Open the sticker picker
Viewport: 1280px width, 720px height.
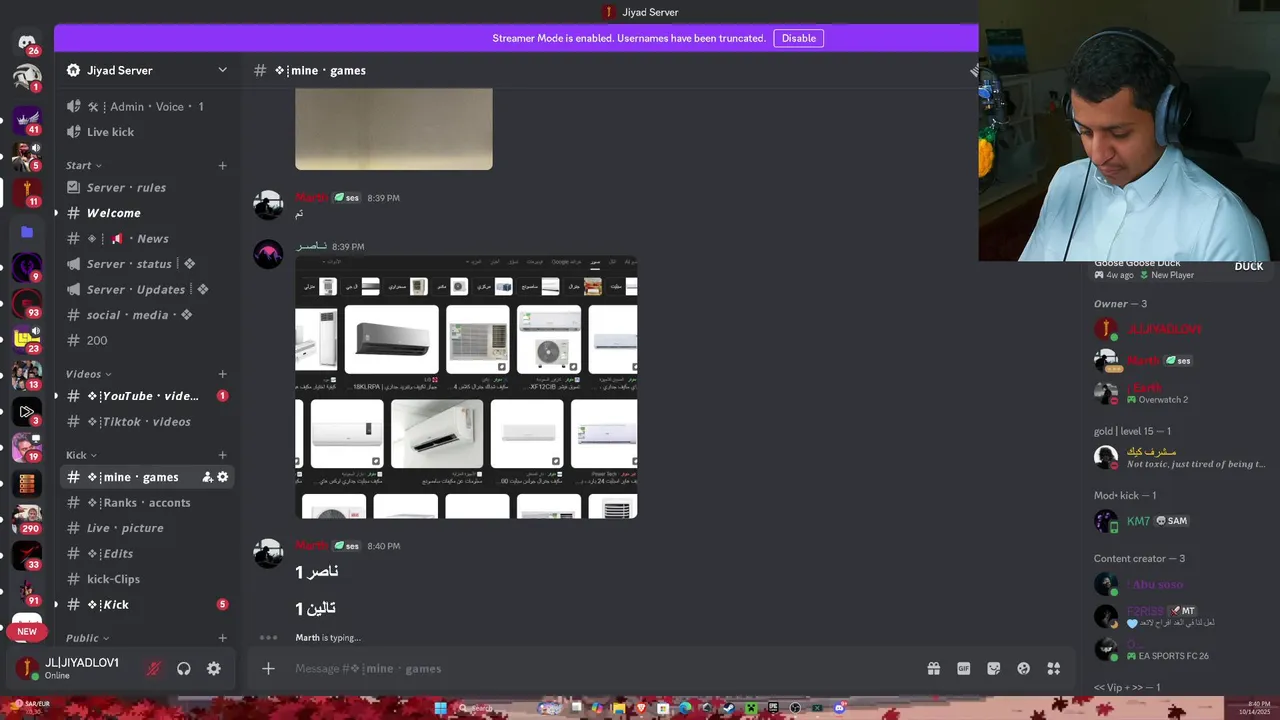tap(994, 669)
